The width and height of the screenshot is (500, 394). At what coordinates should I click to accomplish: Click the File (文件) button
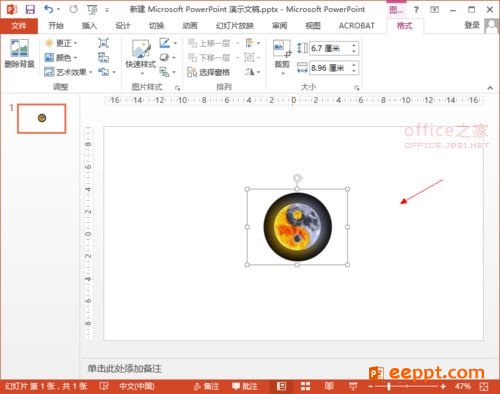point(19,26)
